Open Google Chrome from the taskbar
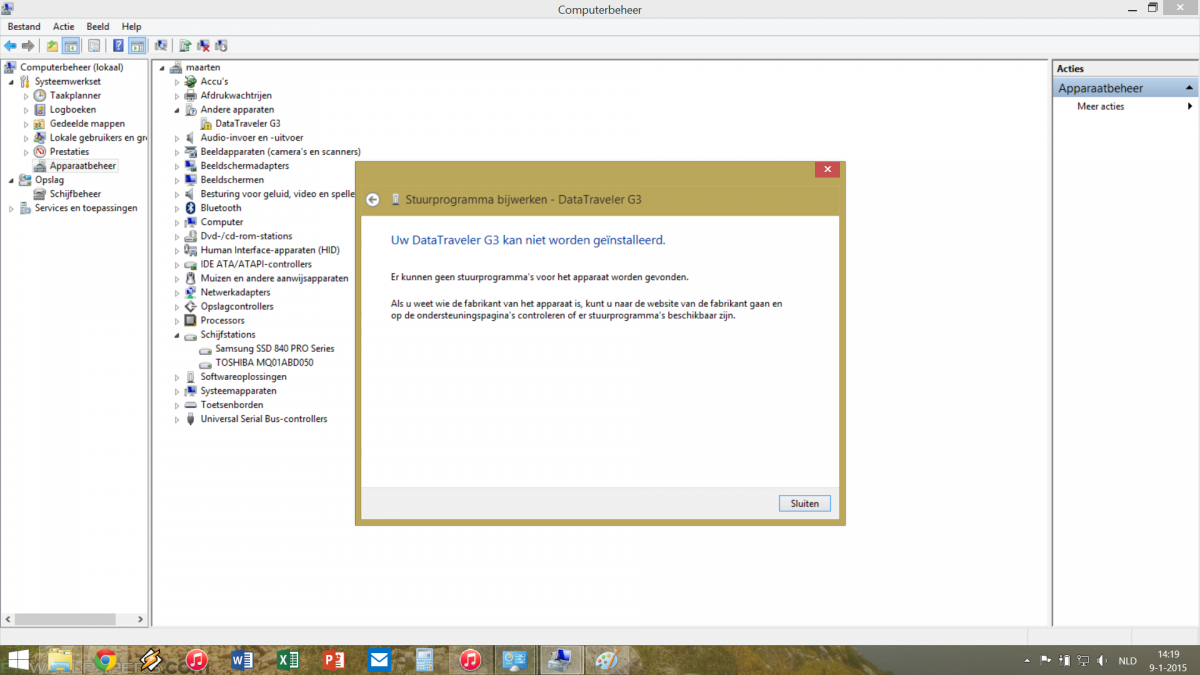Viewport: 1200px width, 675px height. click(x=106, y=660)
